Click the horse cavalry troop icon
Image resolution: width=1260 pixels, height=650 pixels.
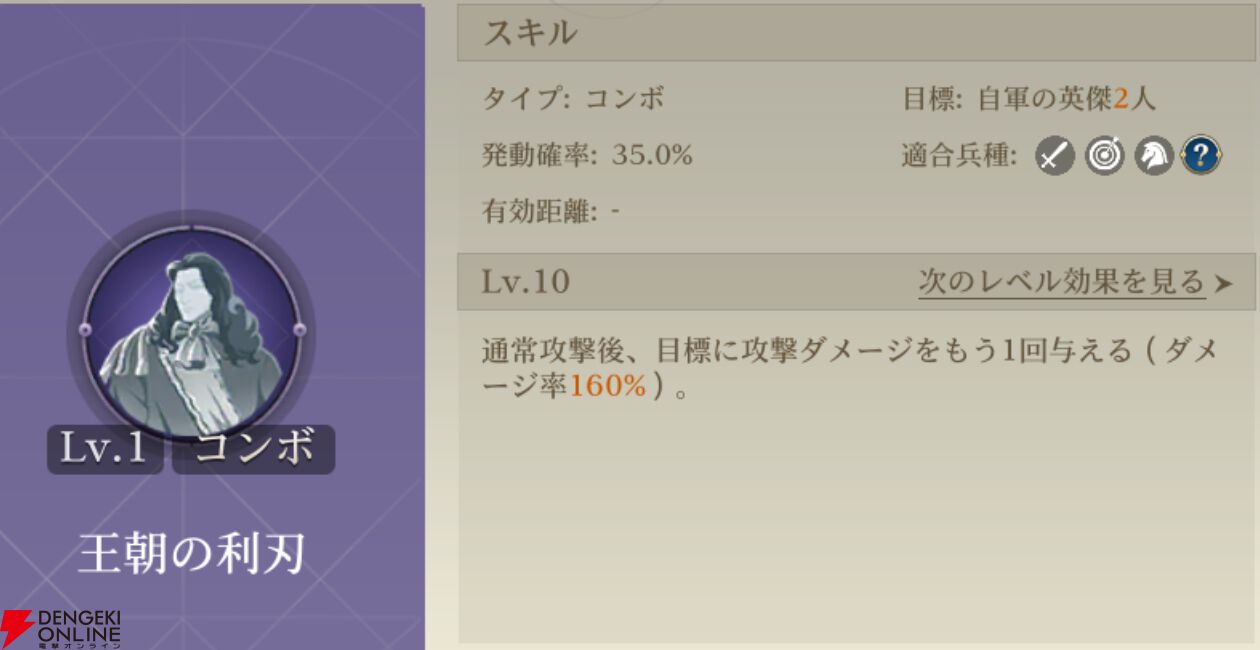[1154, 156]
